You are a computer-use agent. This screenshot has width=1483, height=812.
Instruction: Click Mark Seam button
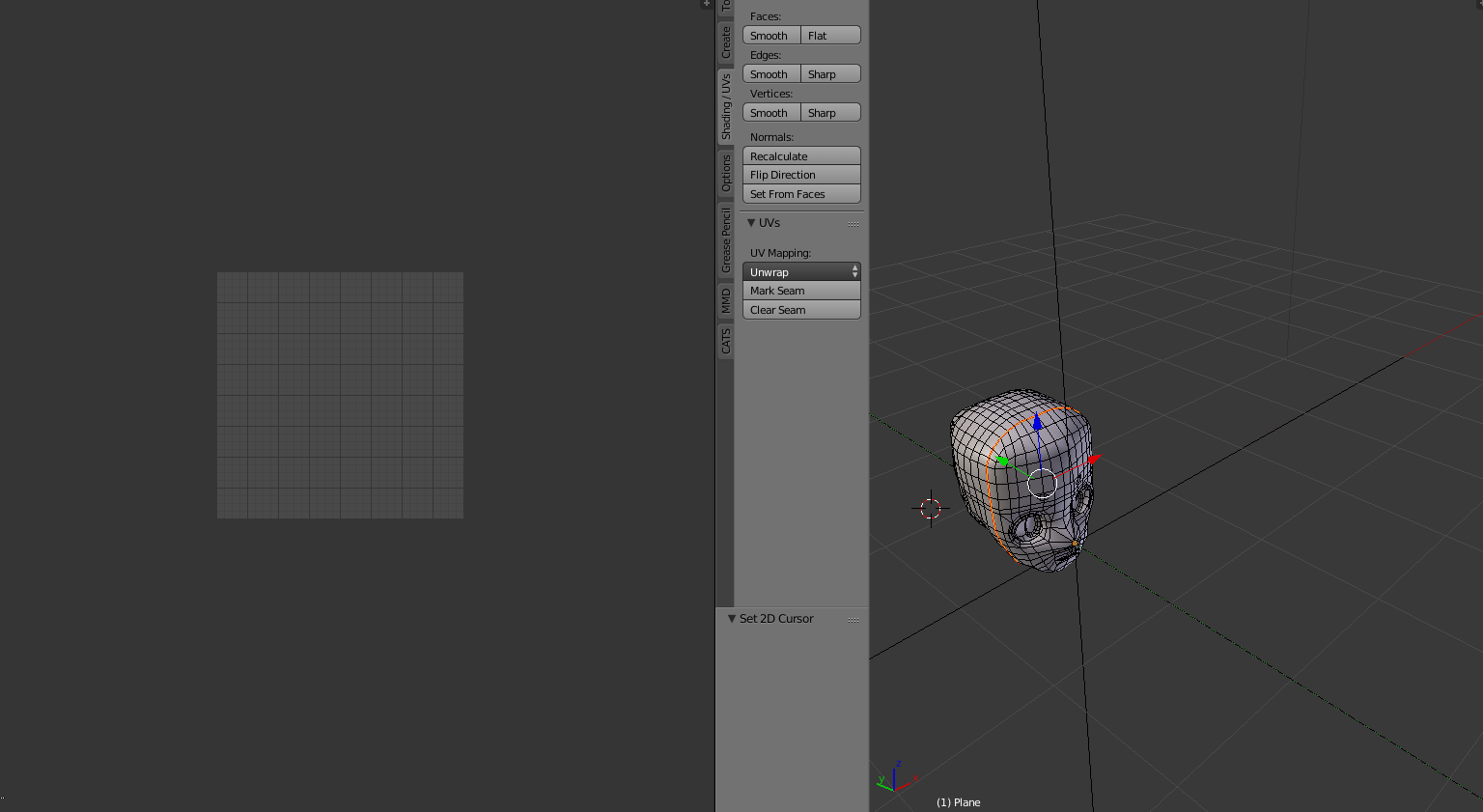point(801,291)
